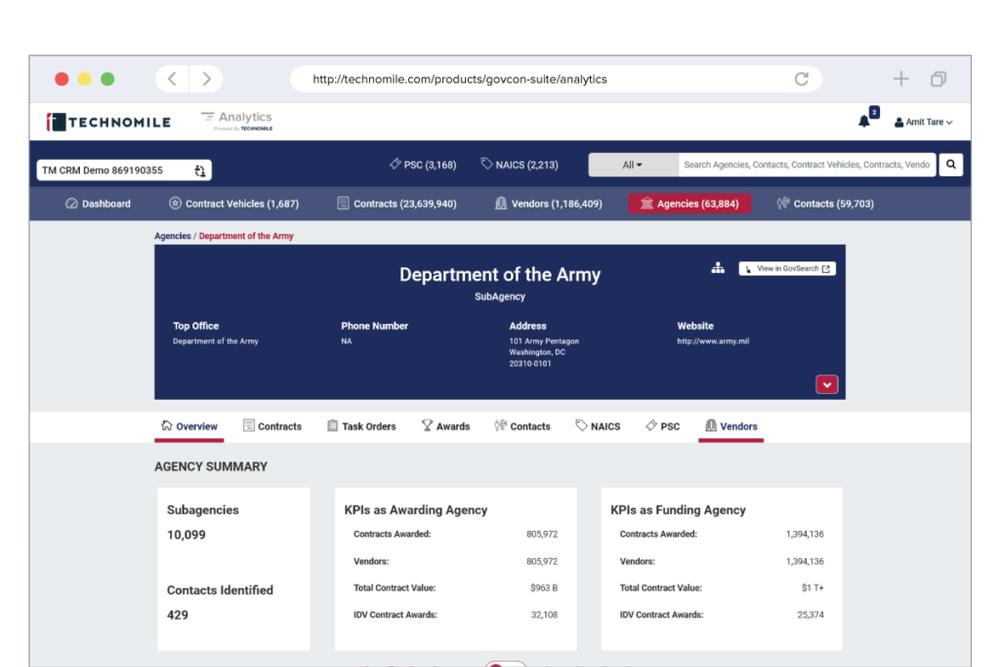Switch to the Awards tab
The height and width of the screenshot is (667, 1000).
pos(445,426)
